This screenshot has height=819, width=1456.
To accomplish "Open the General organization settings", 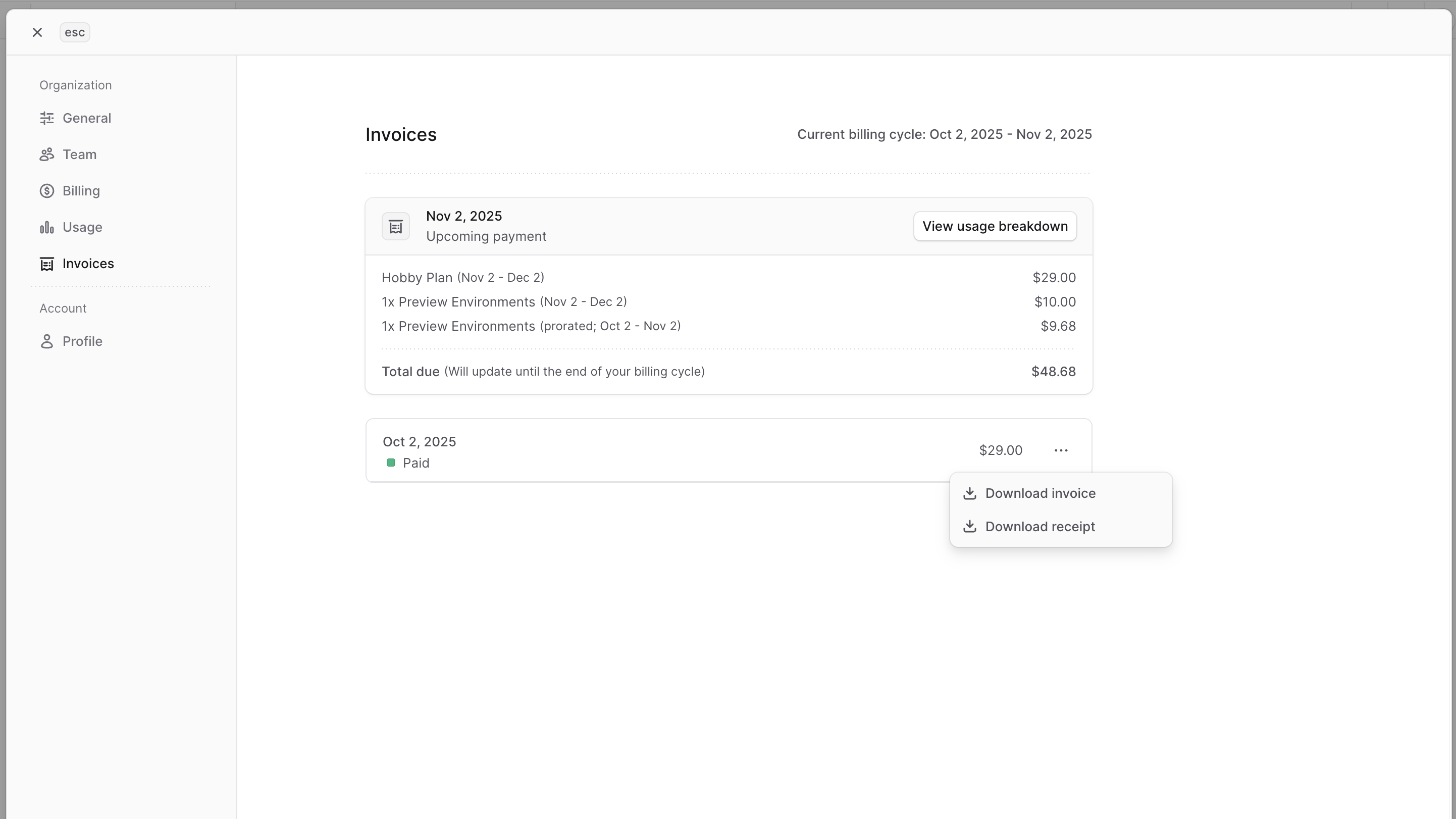I will (86, 118).
